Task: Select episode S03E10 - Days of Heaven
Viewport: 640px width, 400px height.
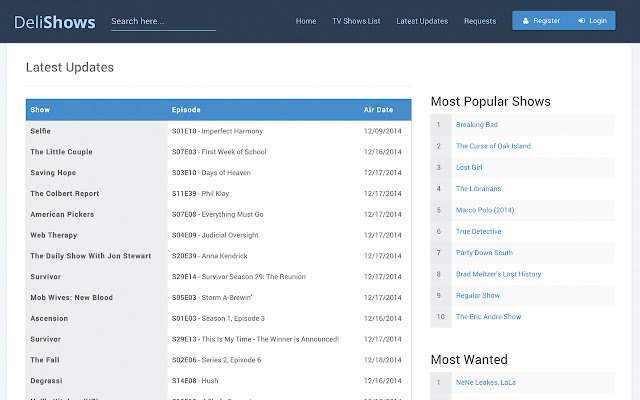Action: (211, 173)
